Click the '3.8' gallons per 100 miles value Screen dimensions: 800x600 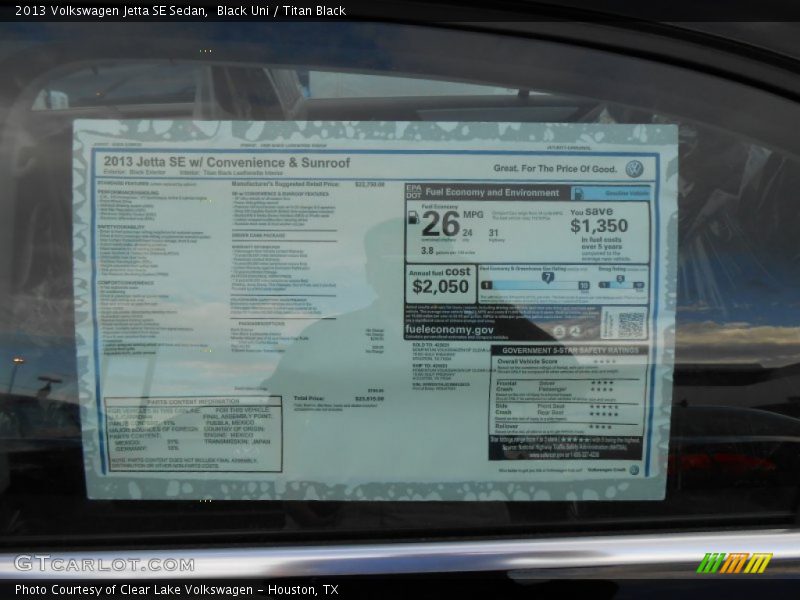click(428, 251)
